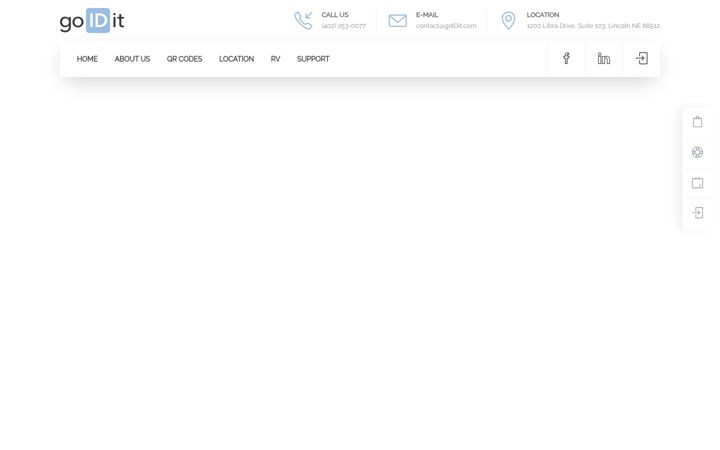Click the phone call icon
Viewport: 720px width, 450px height.
(x=303, y=20)
